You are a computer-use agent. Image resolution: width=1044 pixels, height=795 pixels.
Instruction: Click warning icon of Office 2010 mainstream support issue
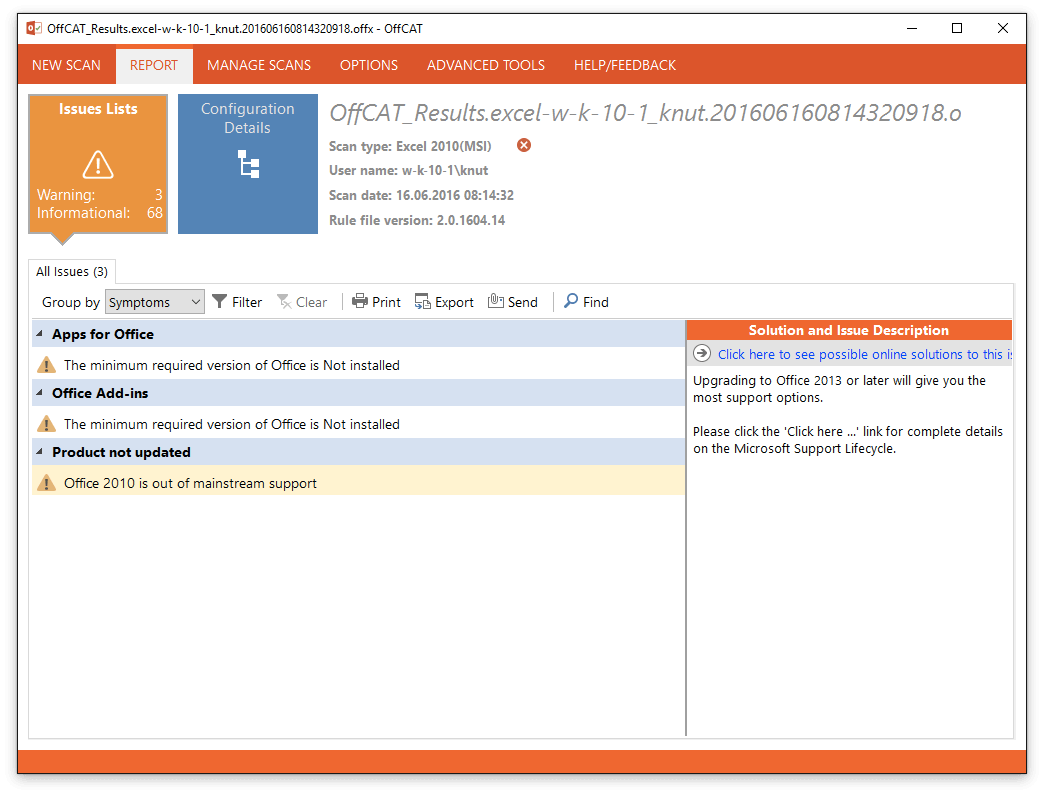[46, 483]
